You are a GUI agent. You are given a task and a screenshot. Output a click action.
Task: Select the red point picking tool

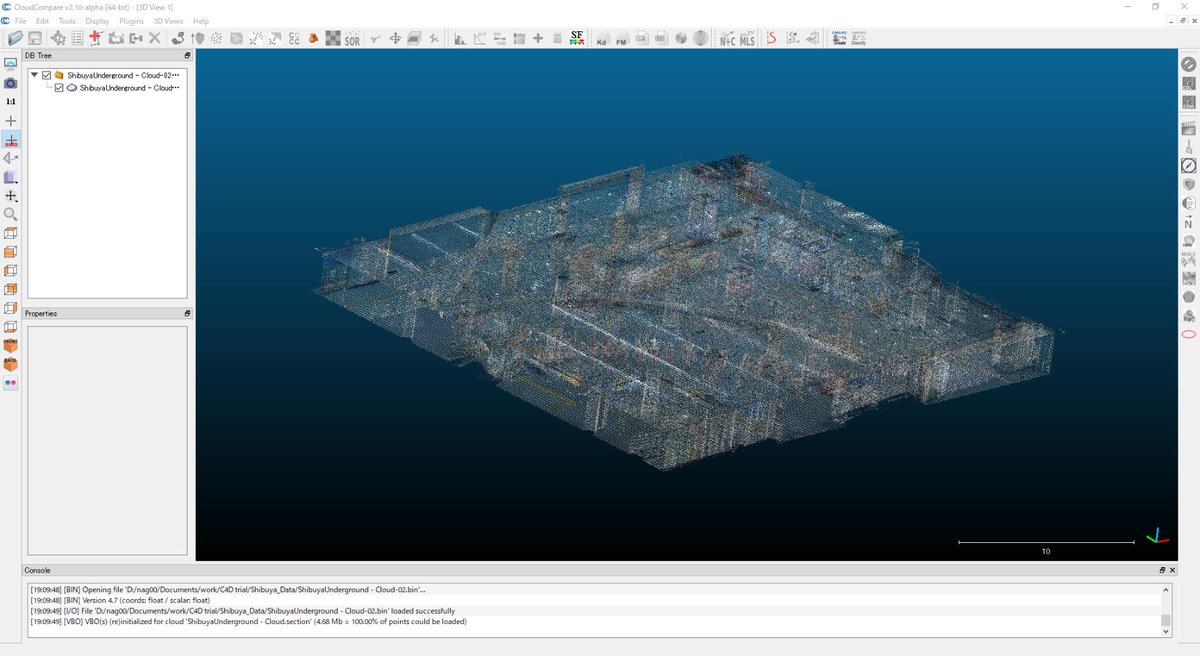click(96, 38)
